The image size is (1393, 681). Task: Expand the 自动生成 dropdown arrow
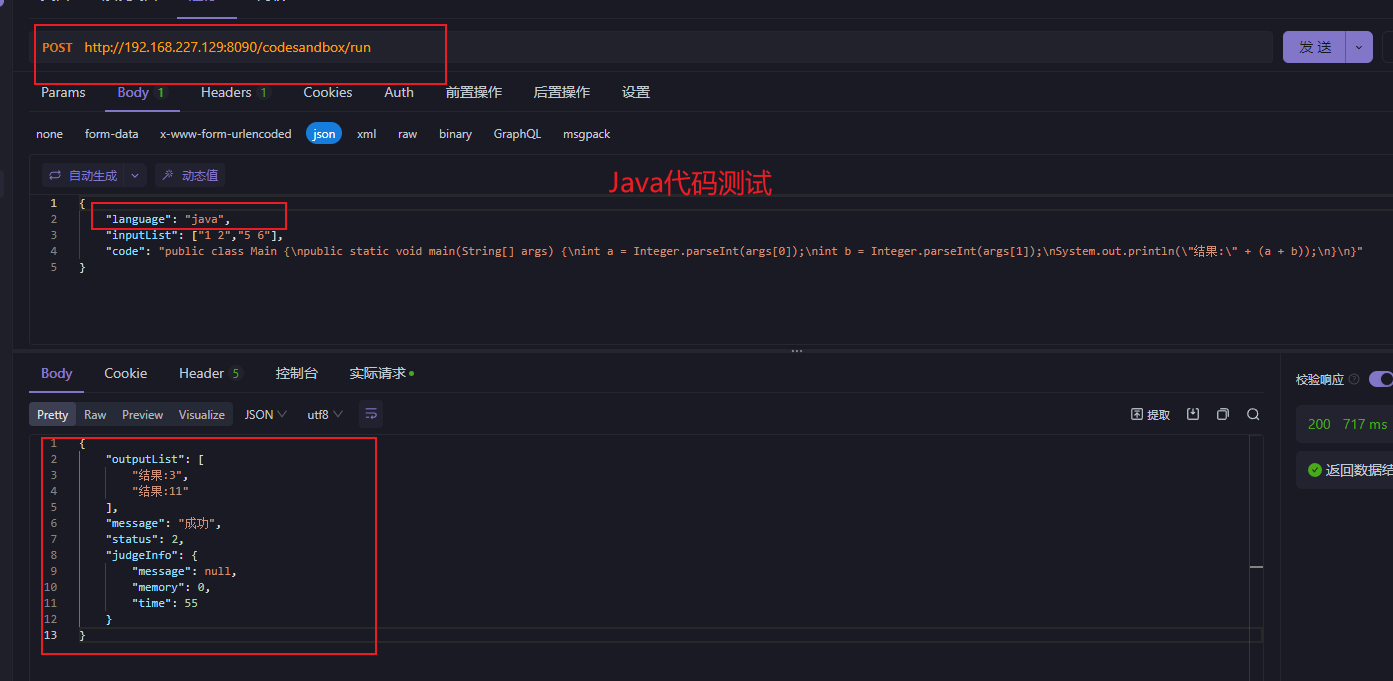[x=136, y=175]
